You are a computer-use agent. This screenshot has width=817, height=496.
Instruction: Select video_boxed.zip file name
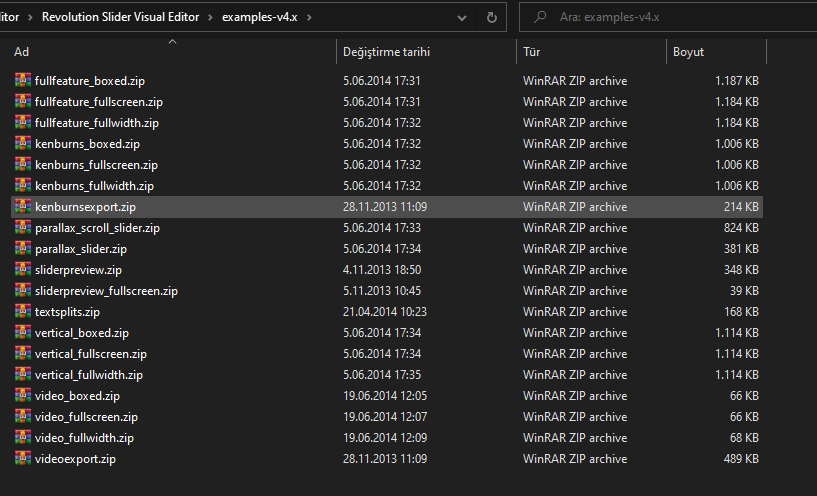point(77,396)
